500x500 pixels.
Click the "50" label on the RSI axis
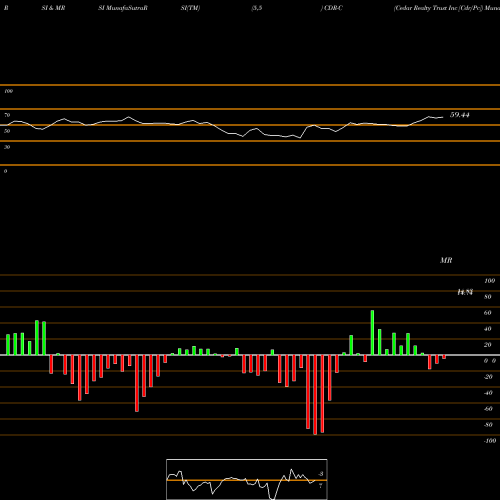pyautogui.click(x=7, y=131)
